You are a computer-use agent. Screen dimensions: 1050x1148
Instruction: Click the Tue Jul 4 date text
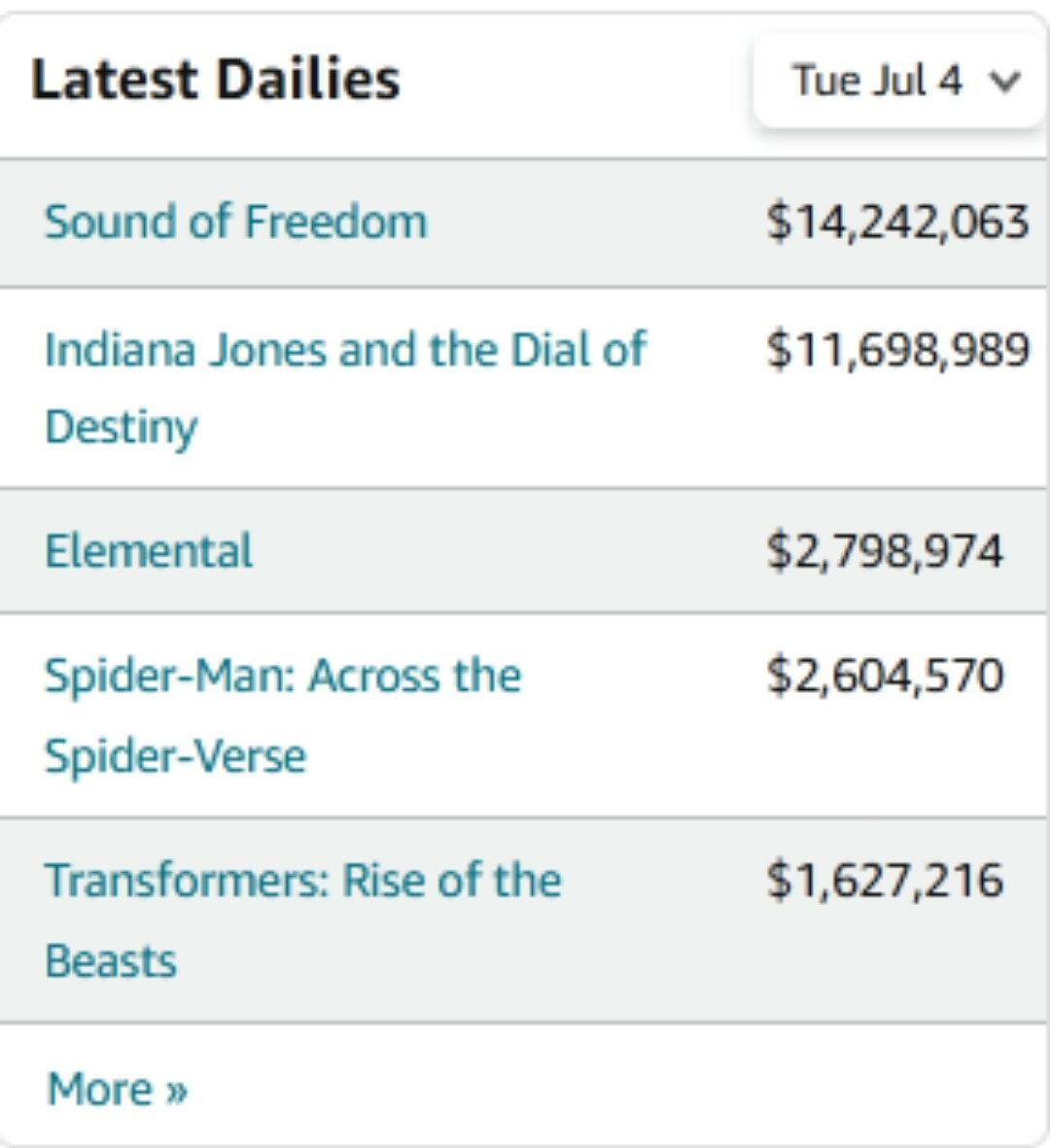(877, 82)
